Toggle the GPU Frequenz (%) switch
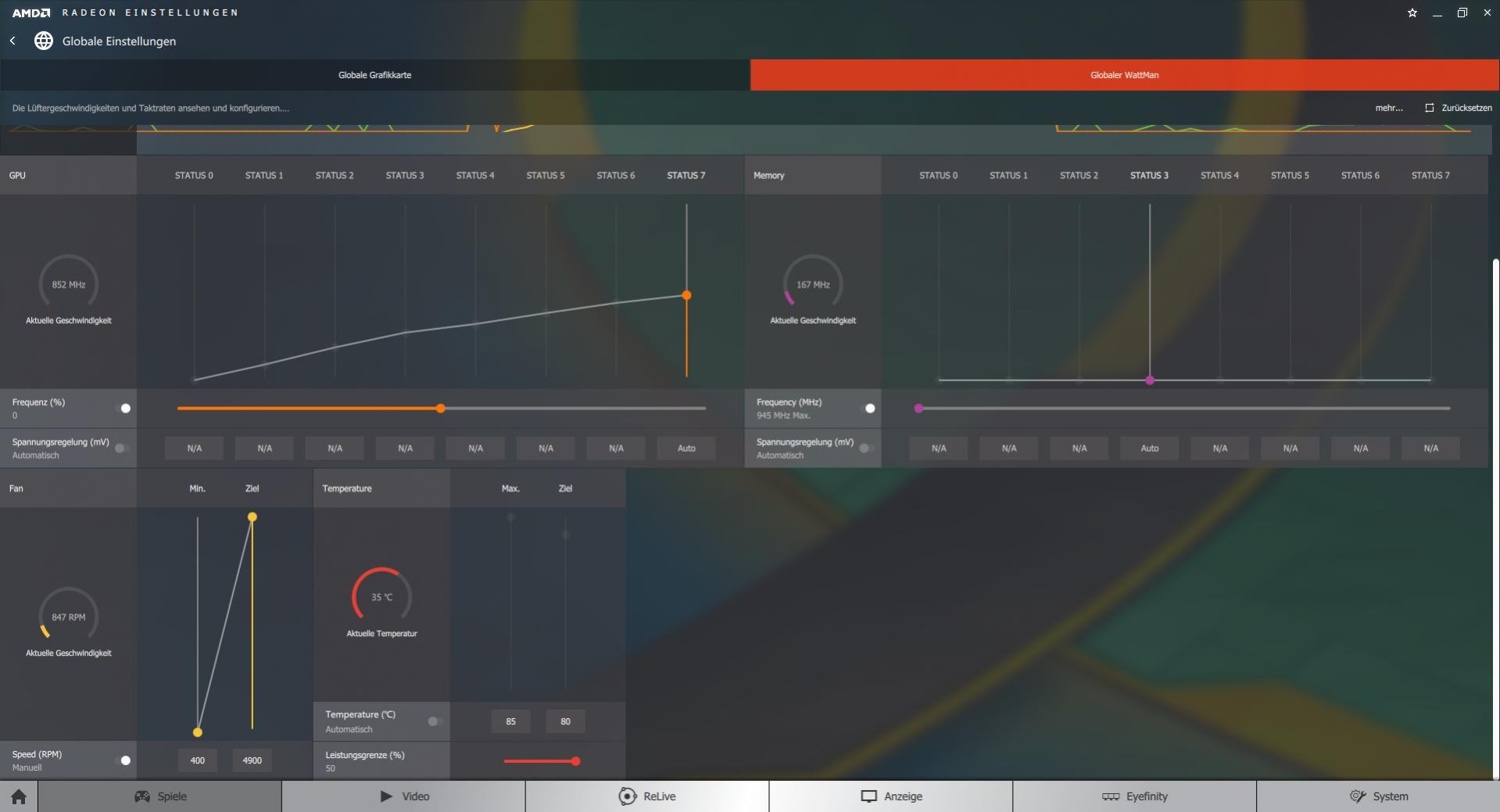This screenshot has height=812, width=1500. click(123, 408)
